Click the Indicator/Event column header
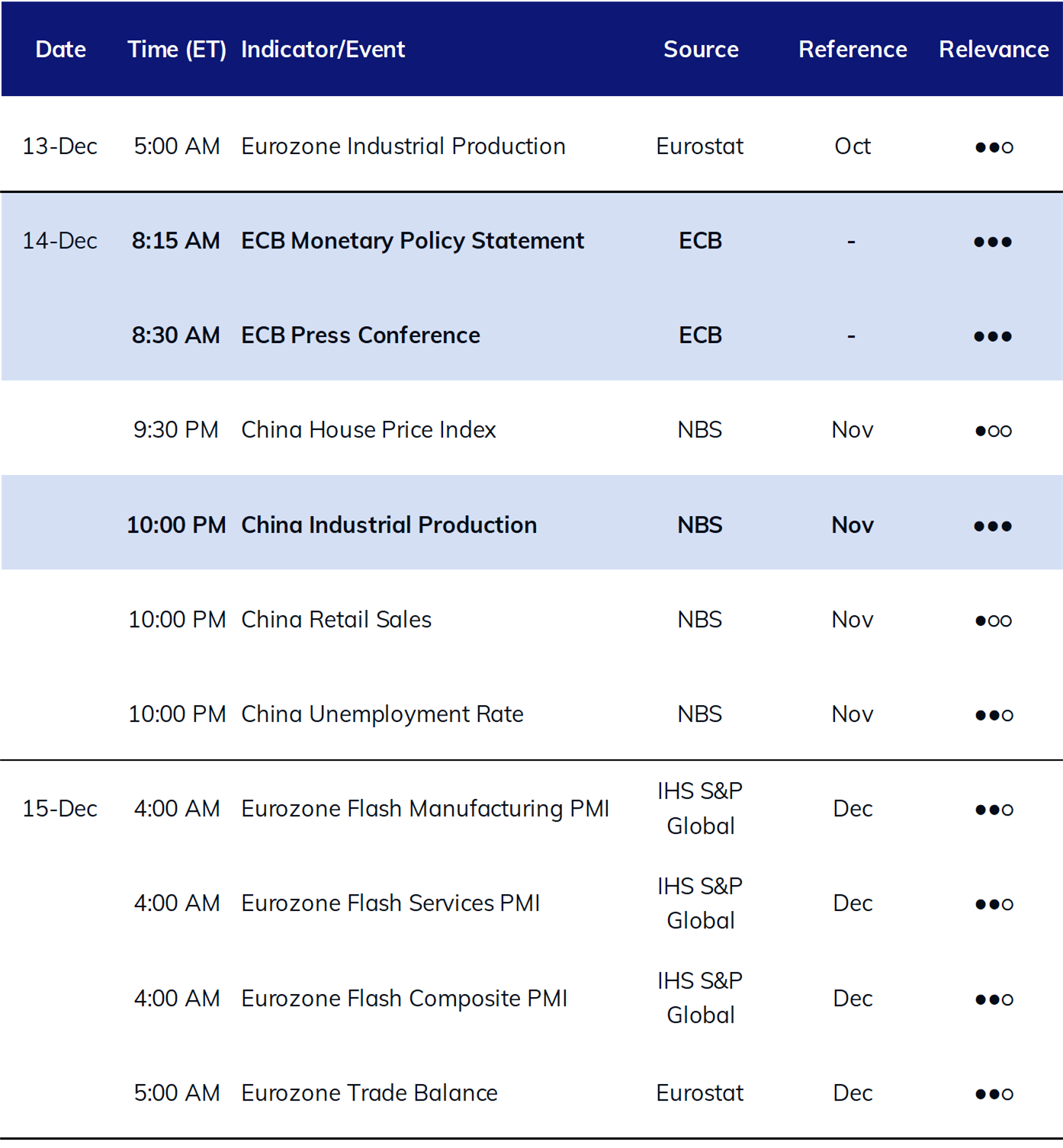 (323, 50)
